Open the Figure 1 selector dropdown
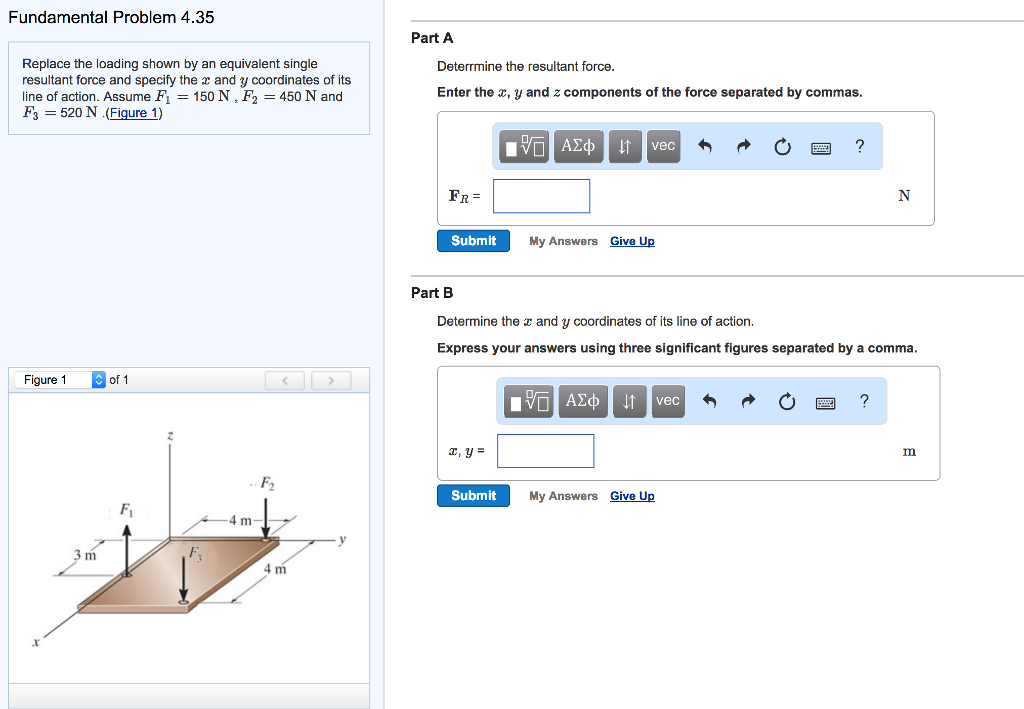This screenshot has height=709, width=1024. tap(60, 380)
